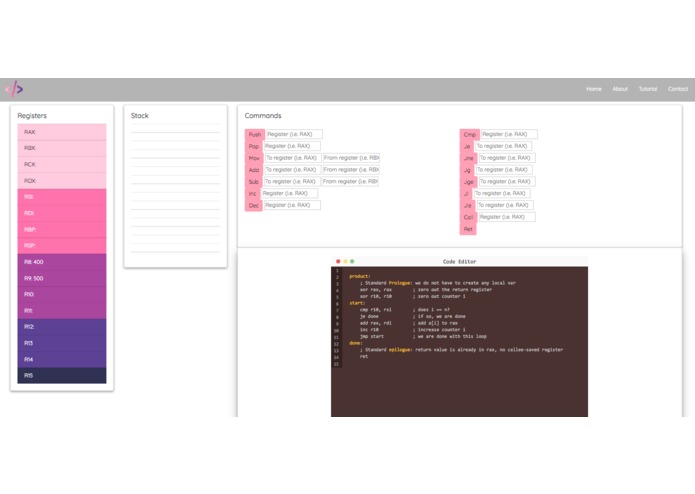Click the Jne command button
Screen dimensions: 695x494
point(469,158)
